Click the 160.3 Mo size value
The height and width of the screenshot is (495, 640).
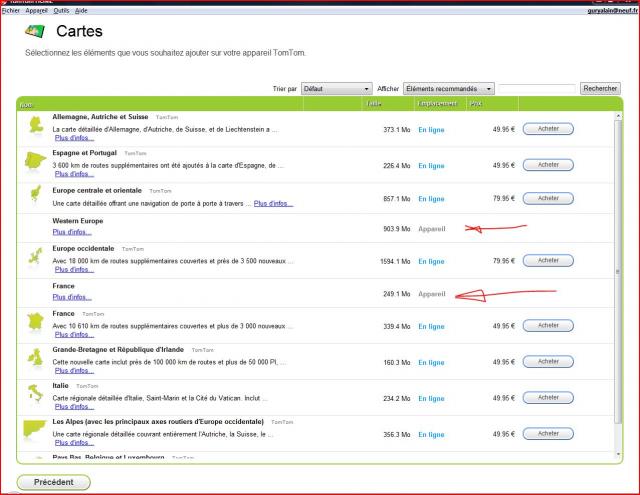pos(396,362)
